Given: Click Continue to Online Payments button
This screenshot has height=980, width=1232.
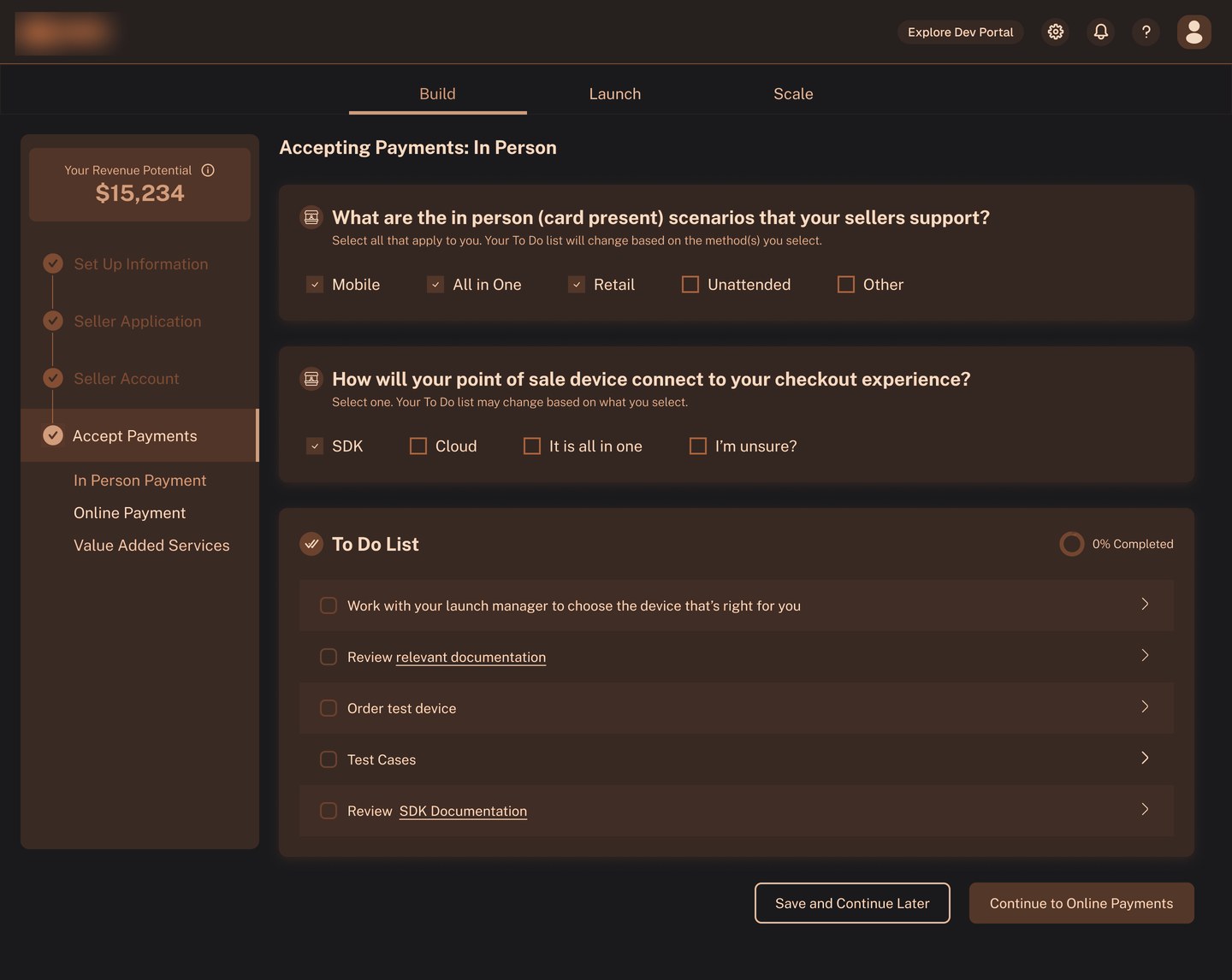Looking at the screenshot, I should [1081, 903].
